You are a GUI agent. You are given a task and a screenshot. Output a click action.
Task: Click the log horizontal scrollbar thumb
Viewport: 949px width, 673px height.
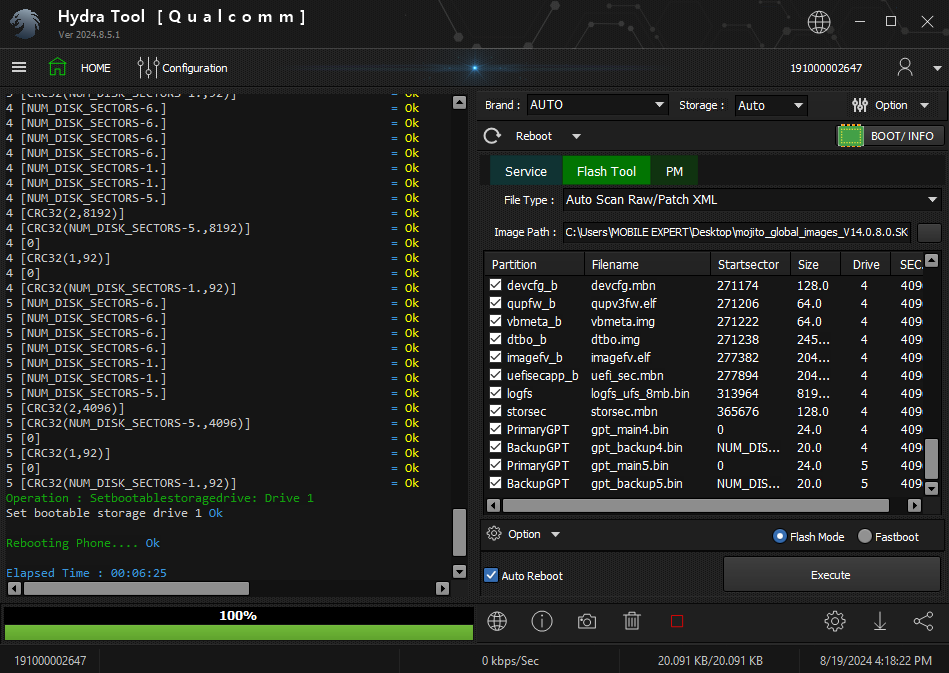pos(136,588)
